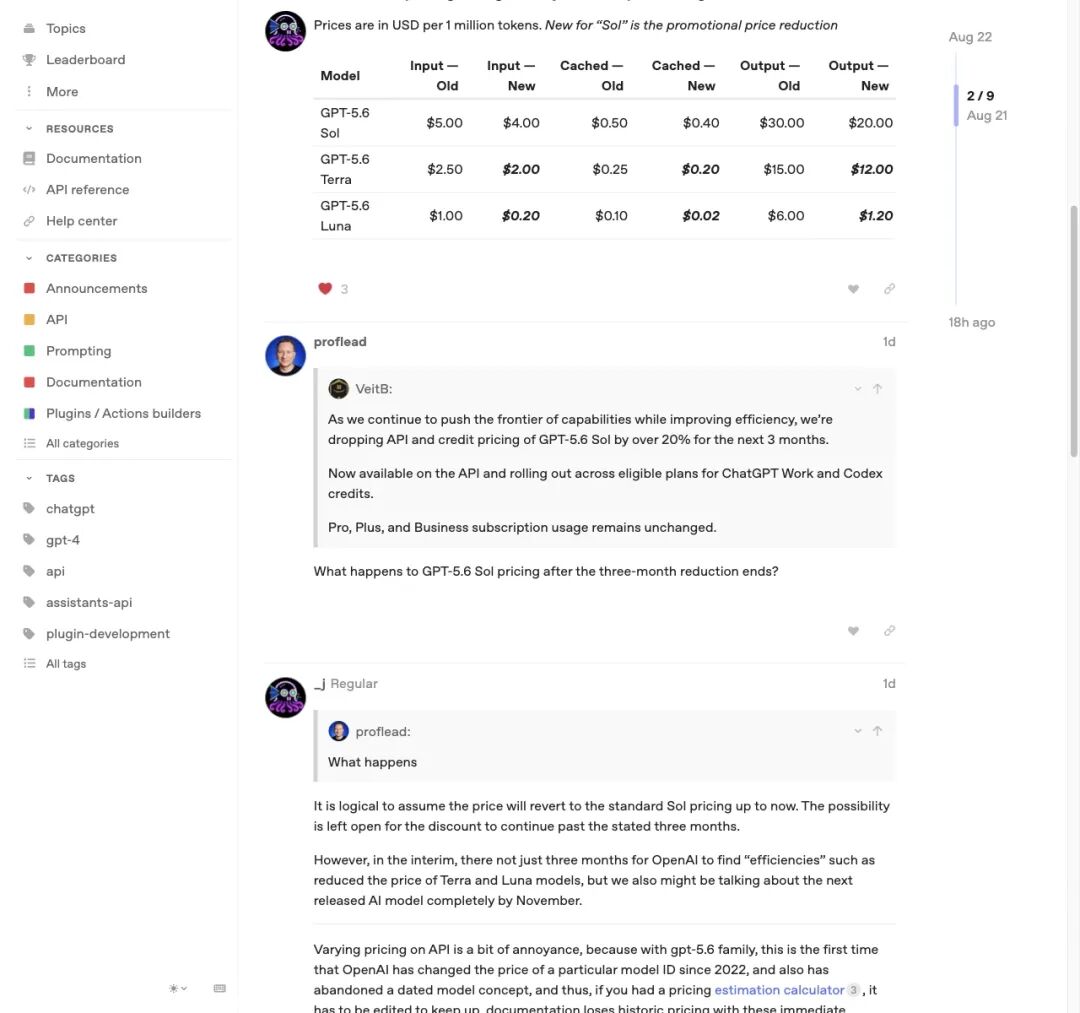Screen dimensions: 1080x1013
Task: Click the chatgpt tag icon
Action: (29, 508)
